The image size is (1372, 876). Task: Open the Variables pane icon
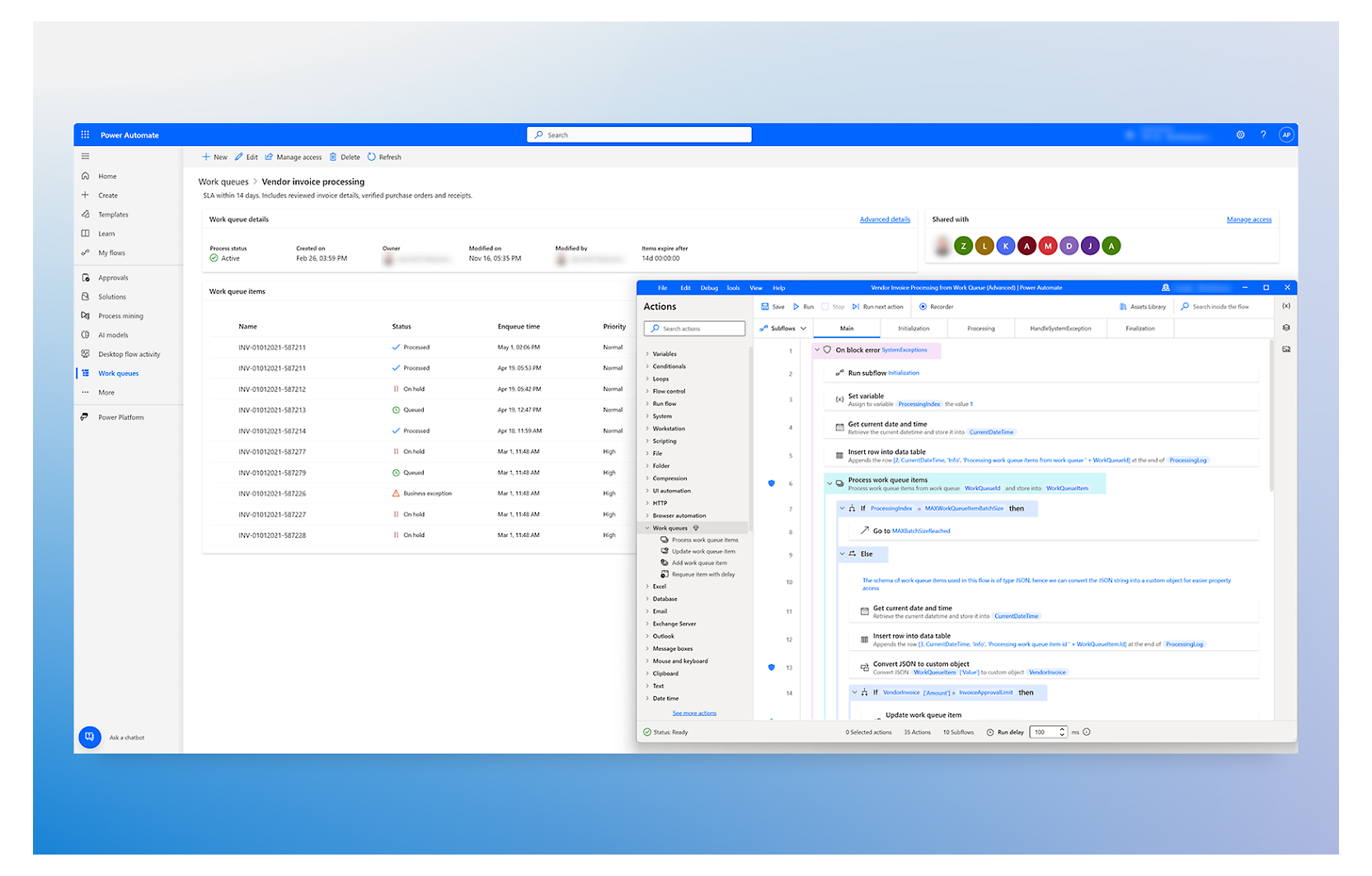tap(1286, 306)
